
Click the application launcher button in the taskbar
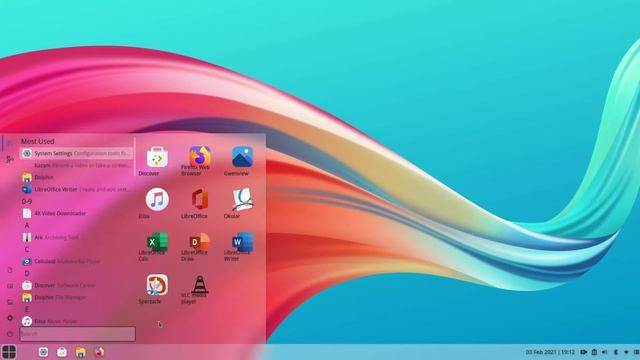(x=9, y=352)
